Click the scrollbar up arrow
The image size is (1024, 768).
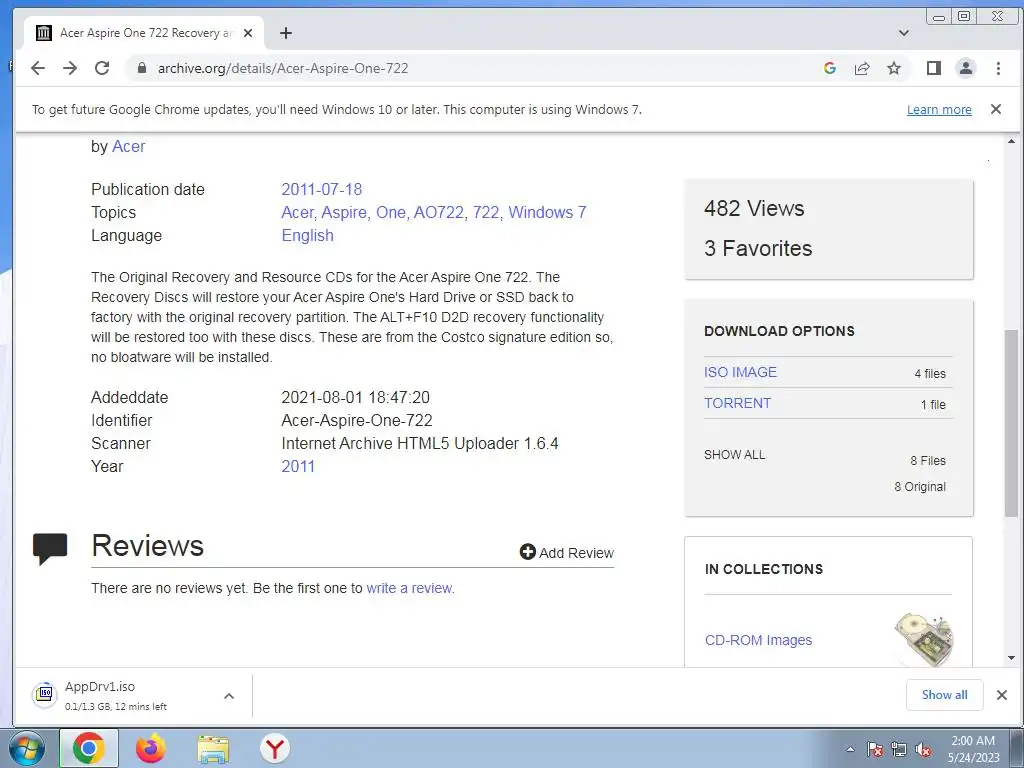pyautogui.click(x=1011, y=142)
